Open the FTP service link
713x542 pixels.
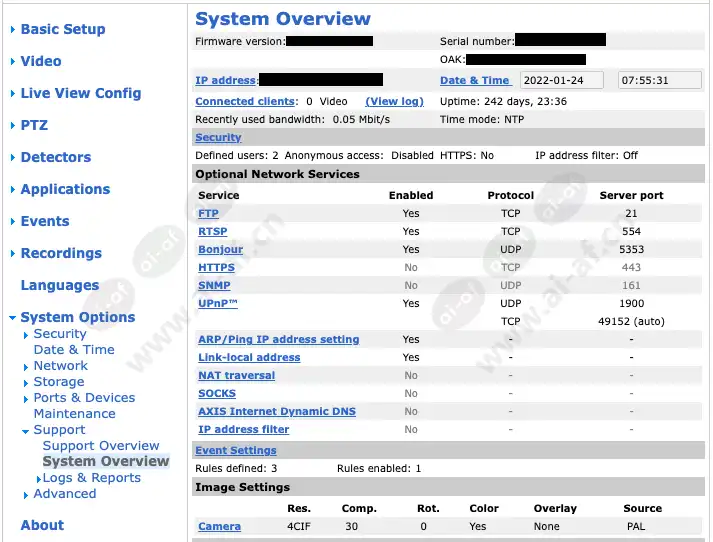tap(208, 213)
